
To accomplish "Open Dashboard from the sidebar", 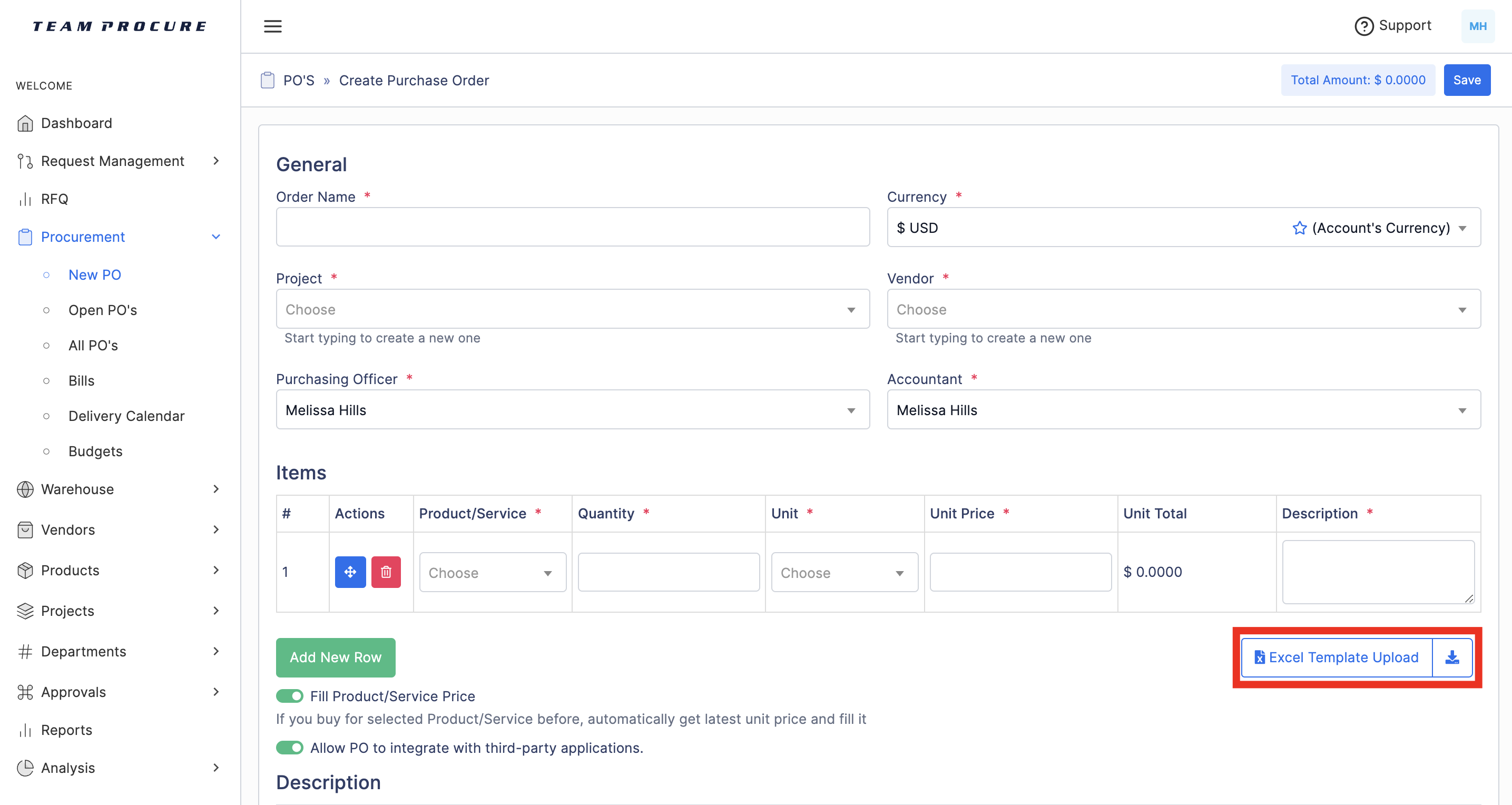I will click(x=76, y=123).
